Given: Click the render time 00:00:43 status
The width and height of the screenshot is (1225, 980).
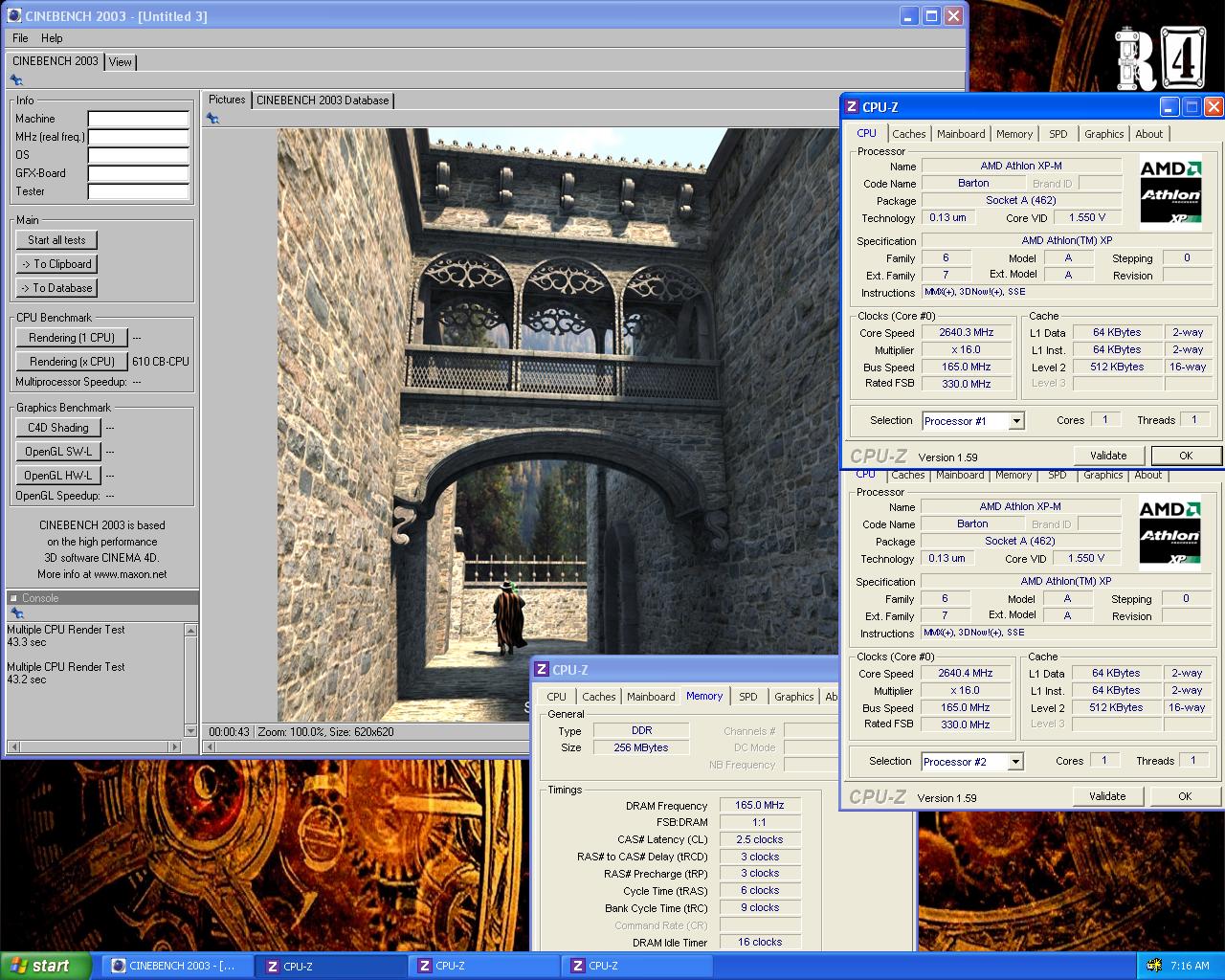Looking at the screenshot, I should pos(229,732).
